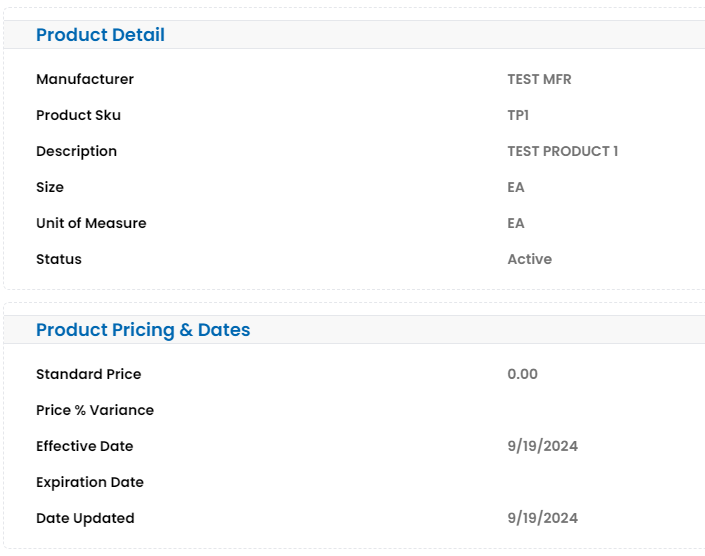Viewport: 705px width, 556px height.
Task: Click the Product Sku label
Action: [x=78, y=115]
